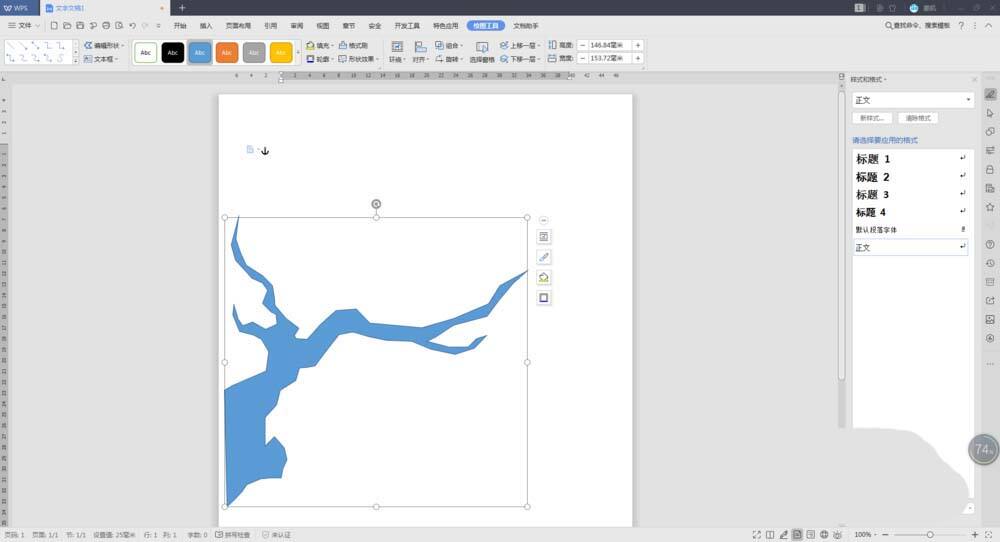
Task: Click the undo icon in the quick access toolbar
Action: coord(132,25)
